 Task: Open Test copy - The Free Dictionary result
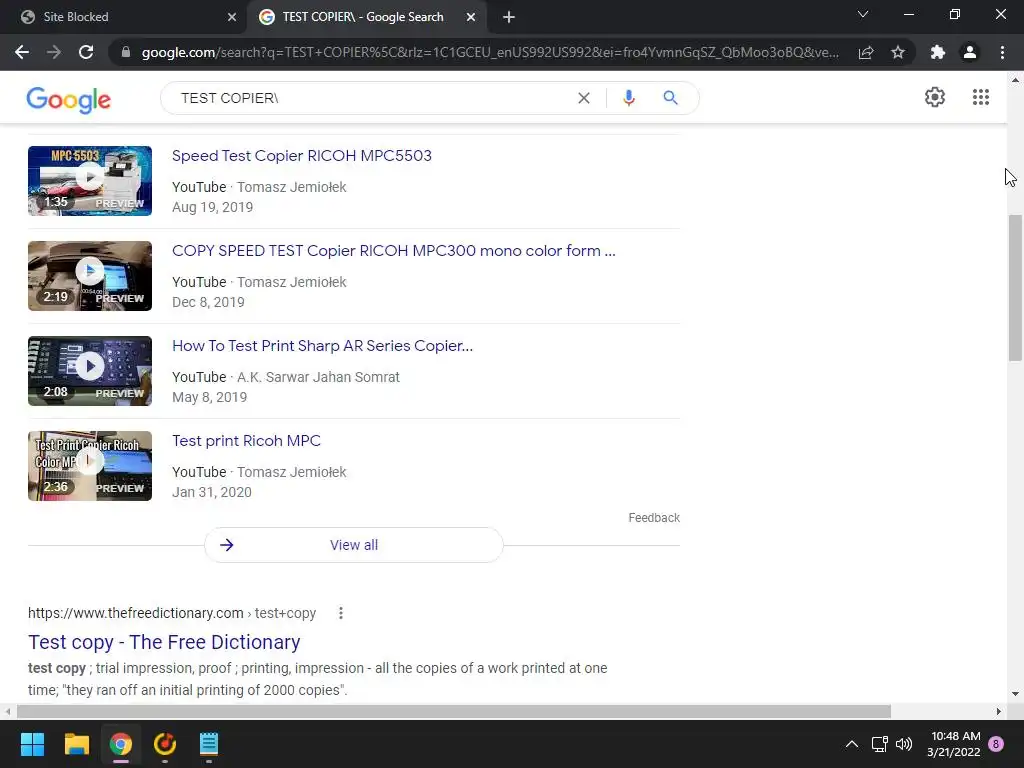click(164, 642)
